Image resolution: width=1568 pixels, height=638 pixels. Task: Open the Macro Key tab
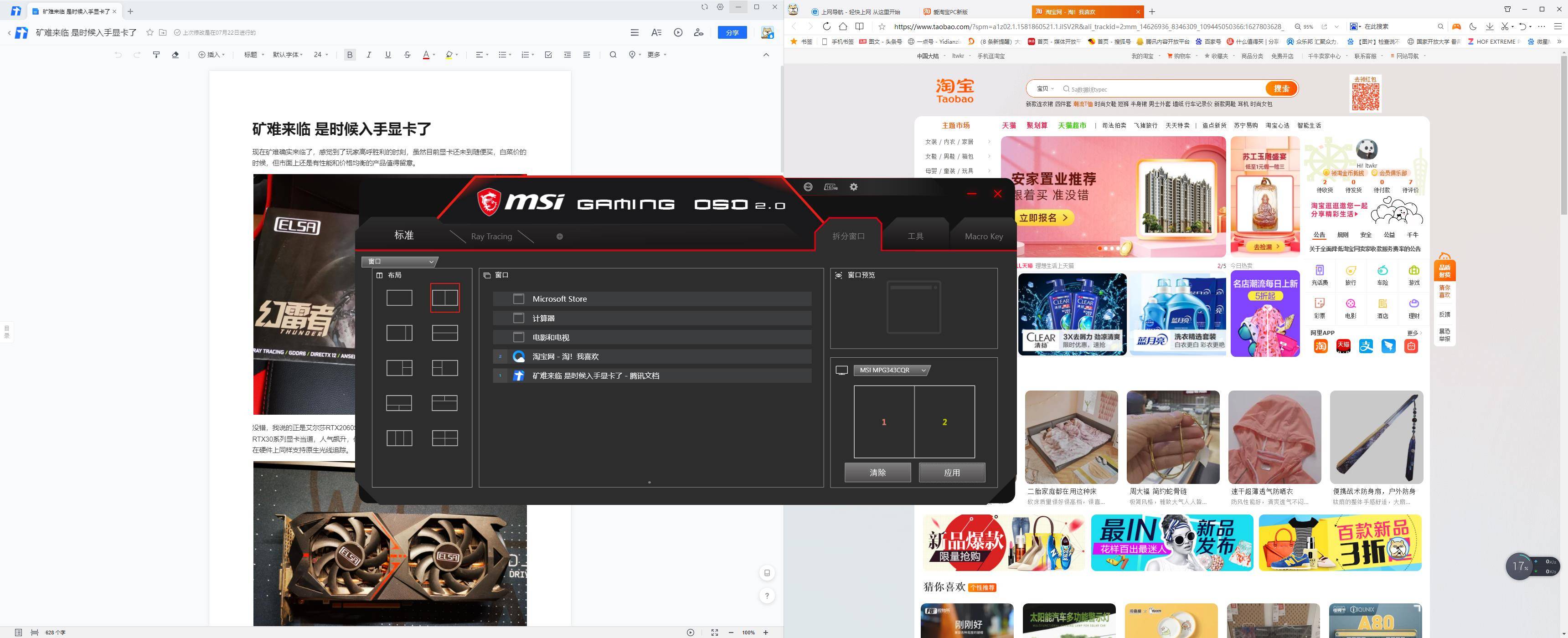984,236
